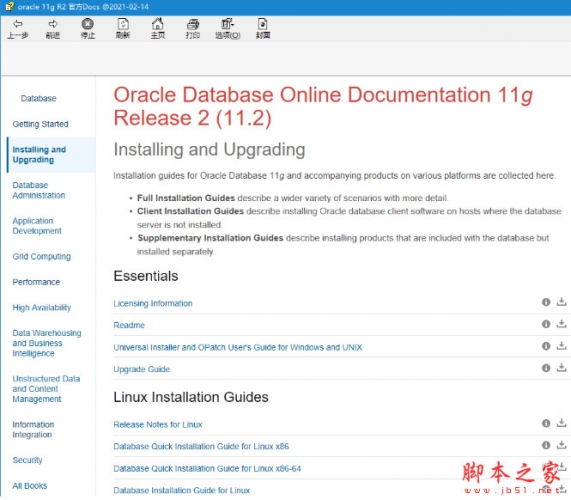571x500 pixels.
Task: Open Information Integration sidebar item
Action: click(33, 430)
